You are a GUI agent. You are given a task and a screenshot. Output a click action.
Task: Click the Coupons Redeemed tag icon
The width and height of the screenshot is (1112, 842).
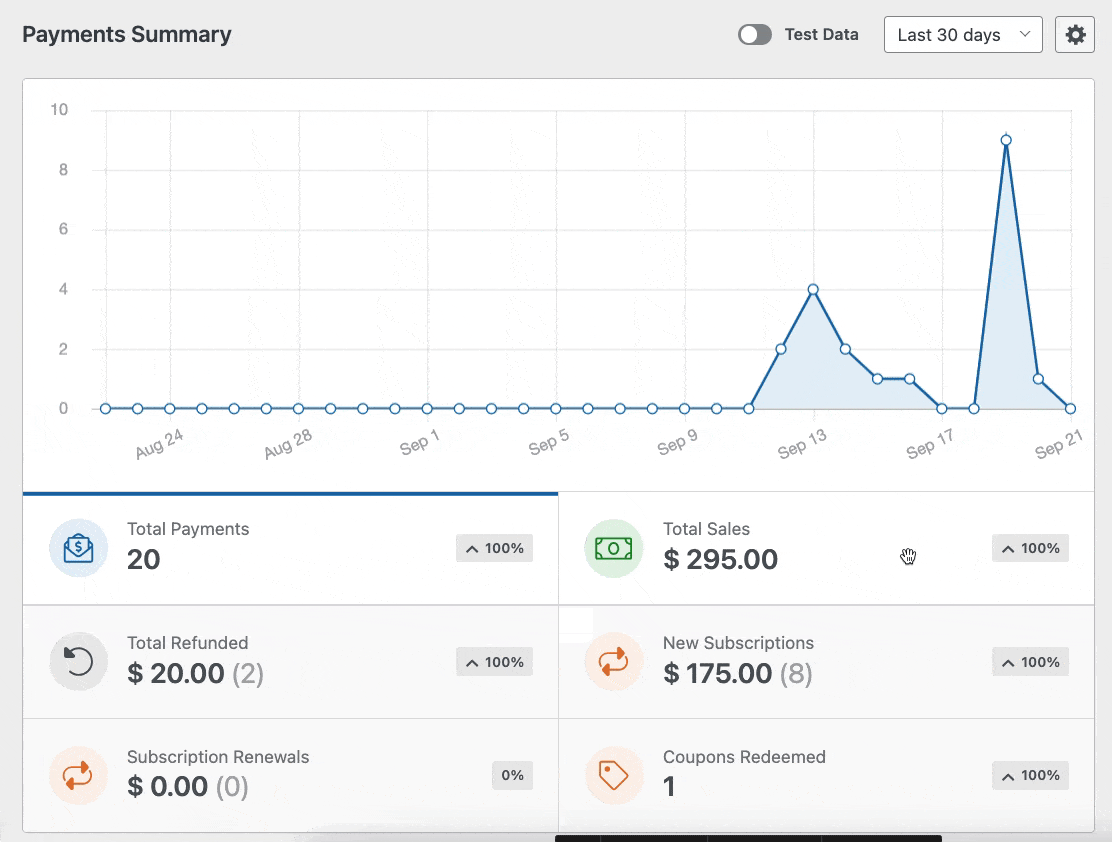[x=614, y=776]
